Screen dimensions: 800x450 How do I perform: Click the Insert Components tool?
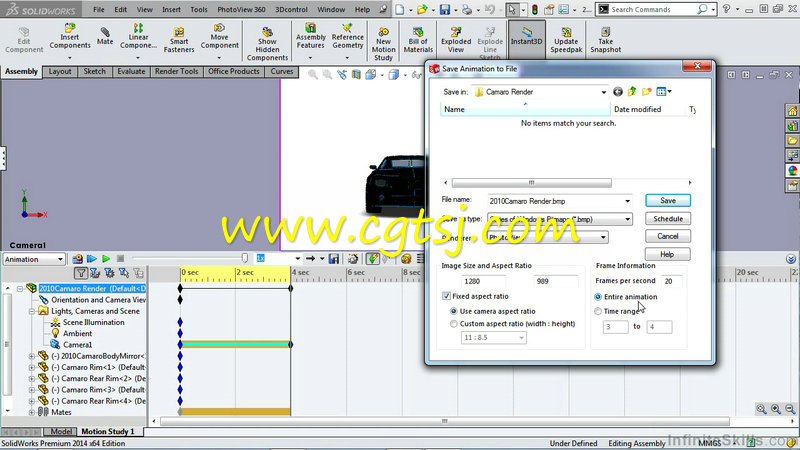[70, 37]
